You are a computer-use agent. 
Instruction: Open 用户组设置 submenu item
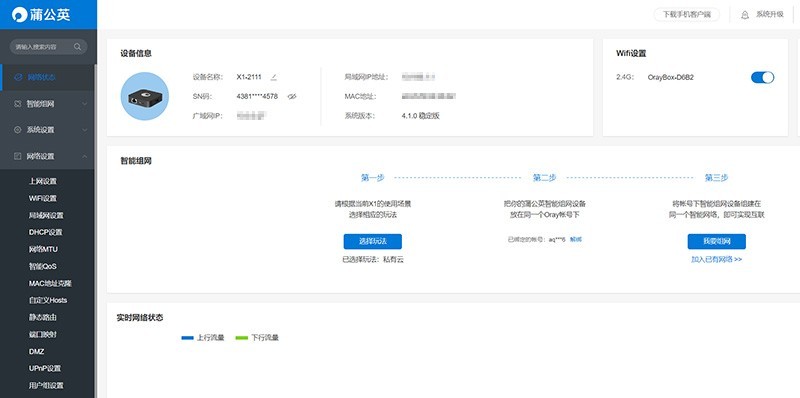tap(46, 385)
